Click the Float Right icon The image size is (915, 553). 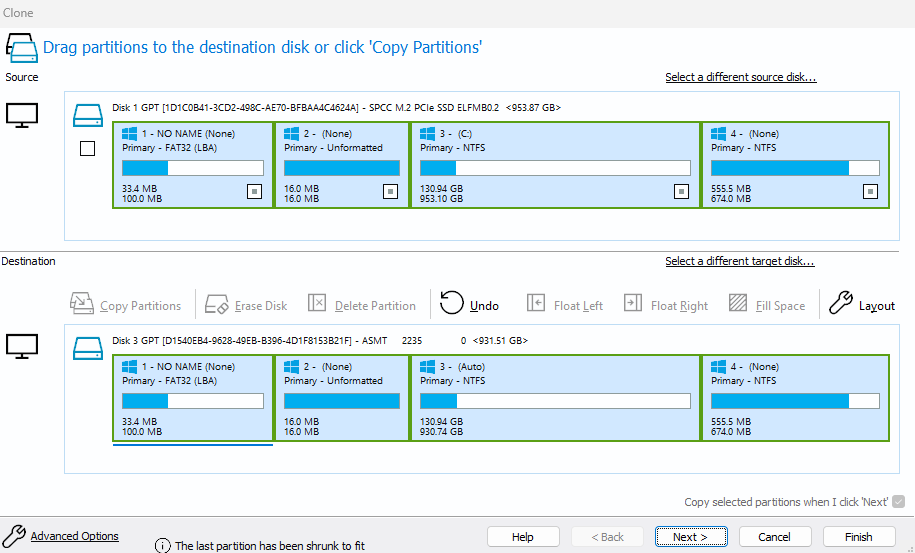(x=633, y=304)
